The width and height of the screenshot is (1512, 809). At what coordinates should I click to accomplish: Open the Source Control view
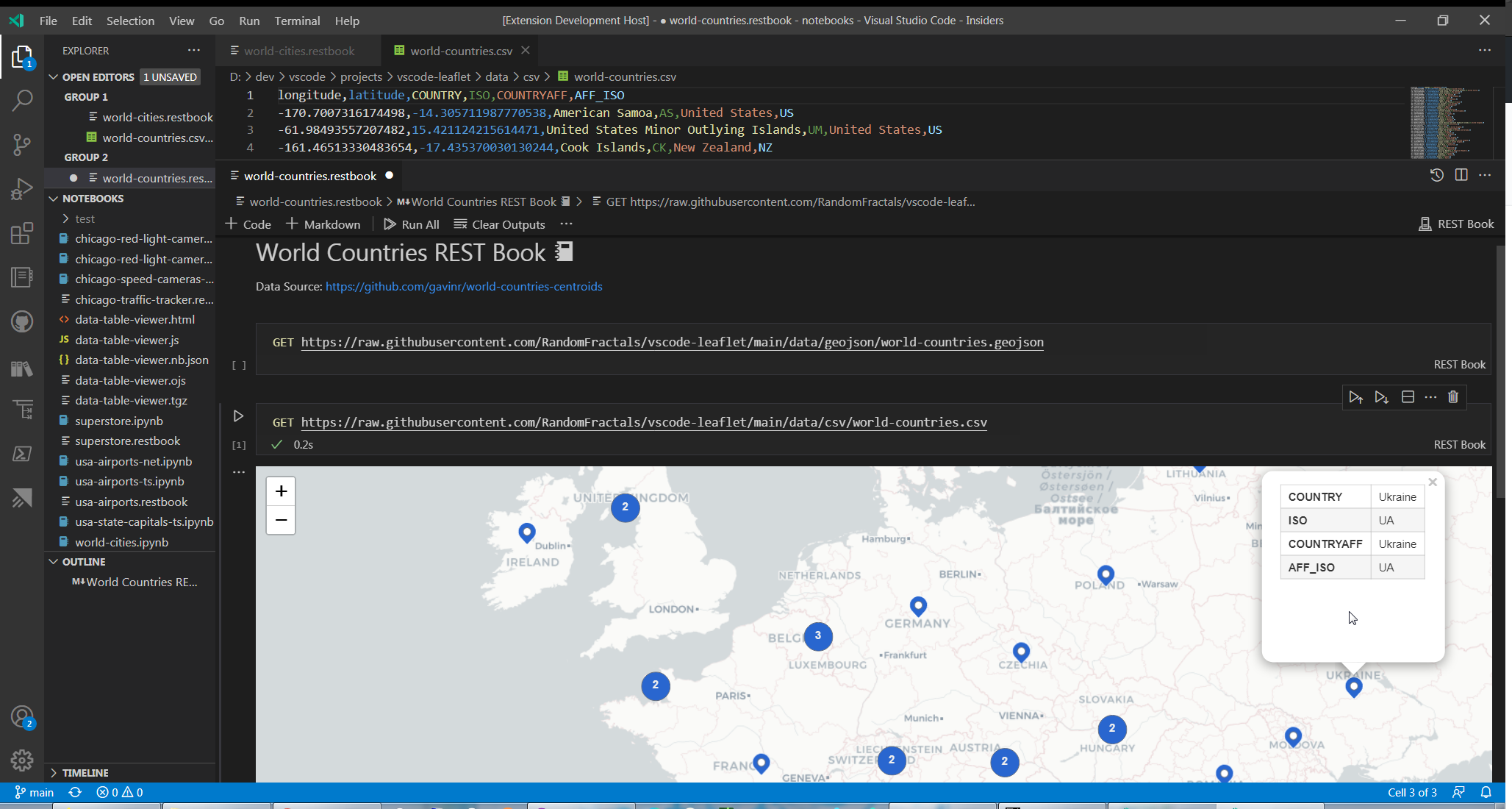point(22,145)
